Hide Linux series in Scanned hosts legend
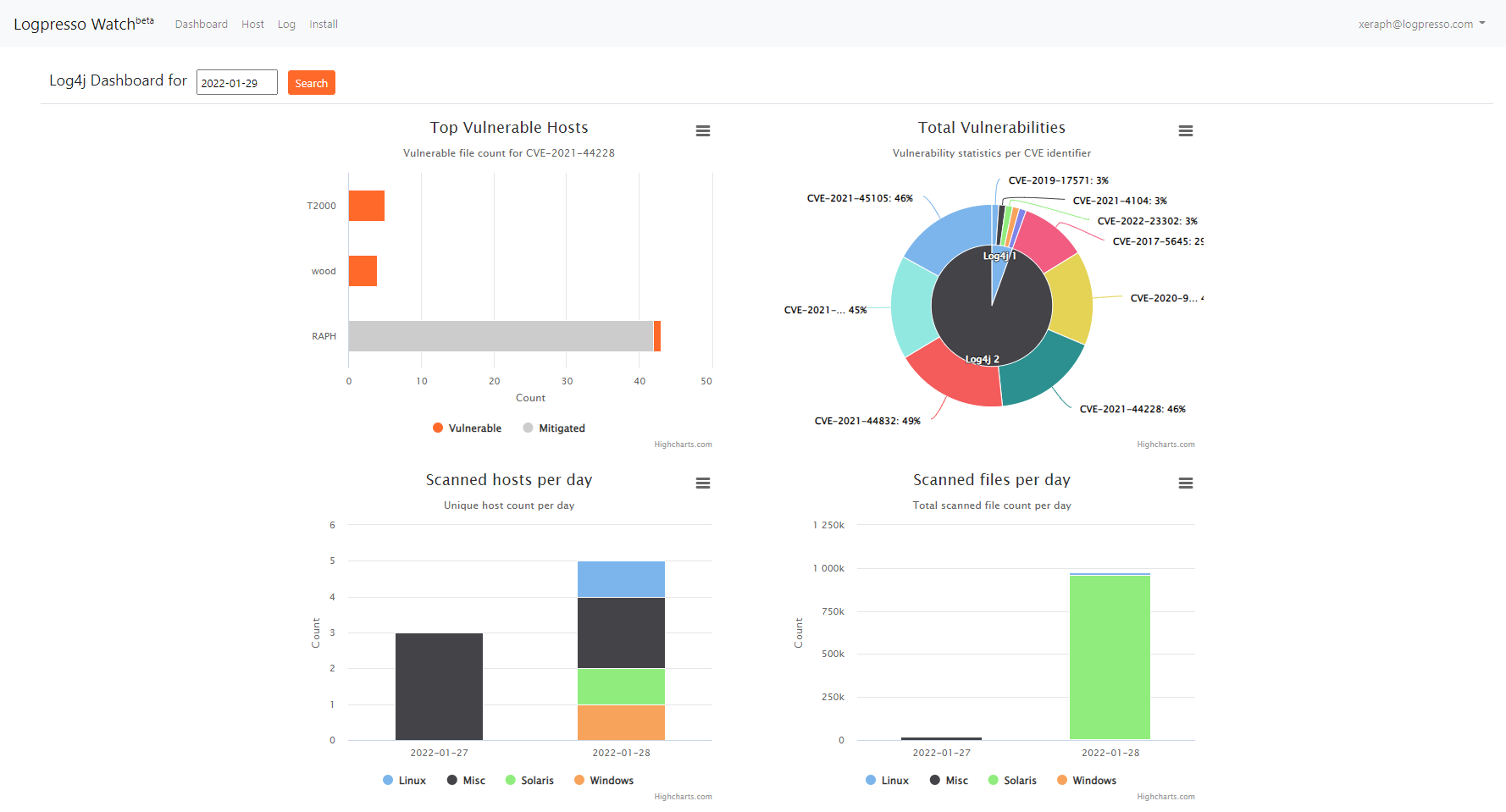Image resolution: width=1506 pixels, height=812 pixels. click(404, 781)
